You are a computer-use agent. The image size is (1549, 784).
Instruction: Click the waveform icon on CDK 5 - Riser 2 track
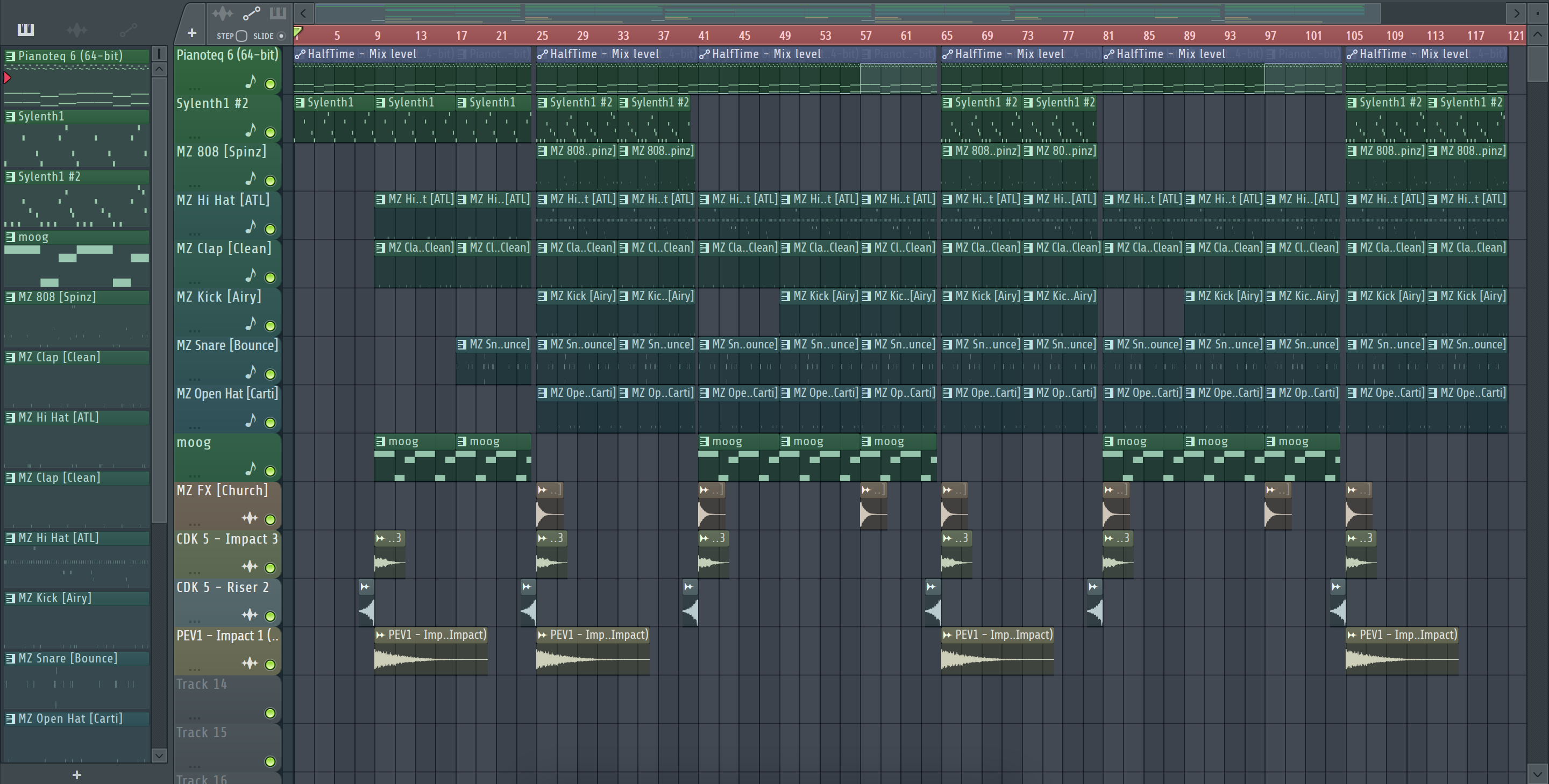coord(250,615)
